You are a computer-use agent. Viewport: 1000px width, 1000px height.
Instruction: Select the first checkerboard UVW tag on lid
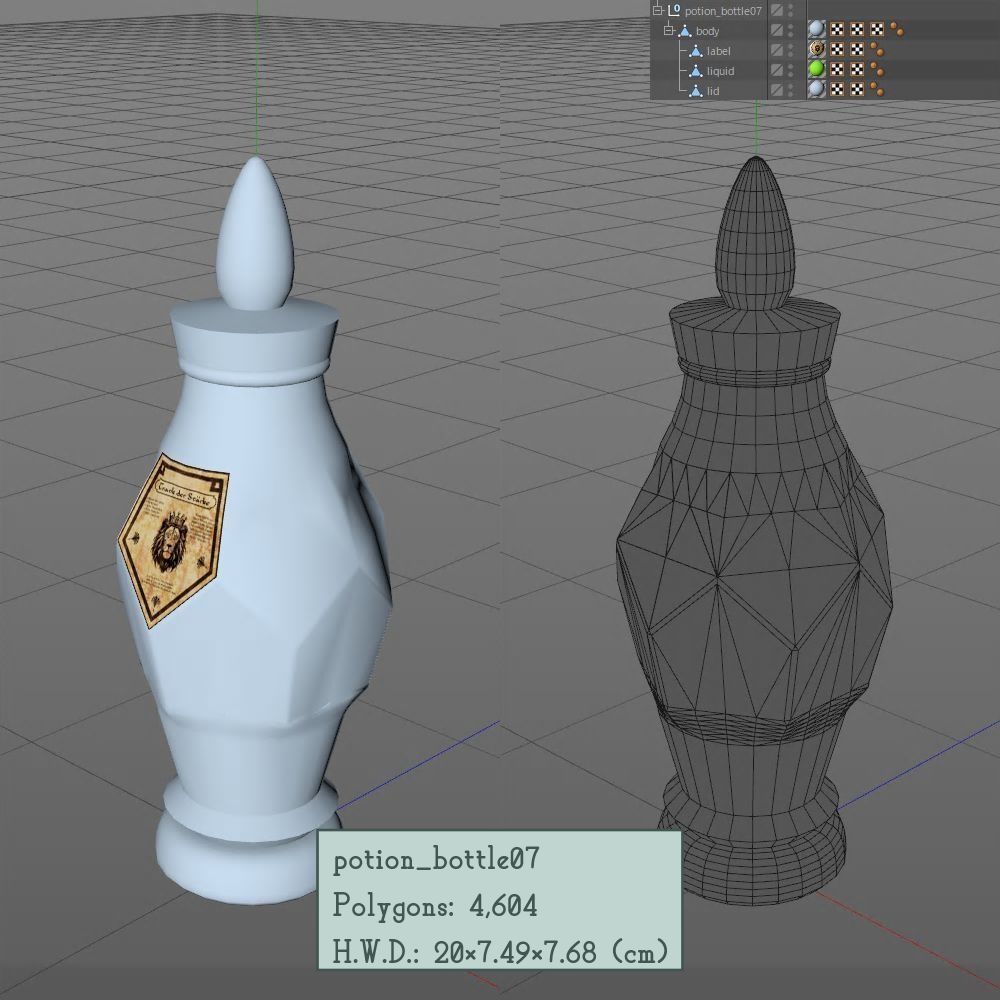(837, 89)
